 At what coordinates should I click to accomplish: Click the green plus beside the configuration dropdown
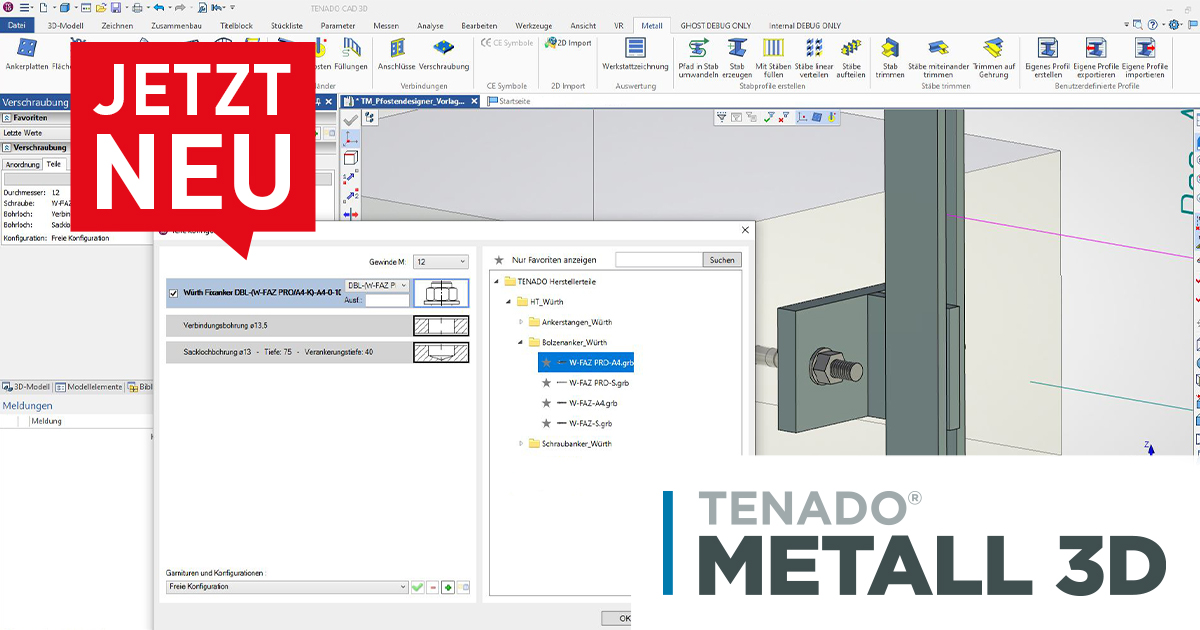[x=449, y=587]
